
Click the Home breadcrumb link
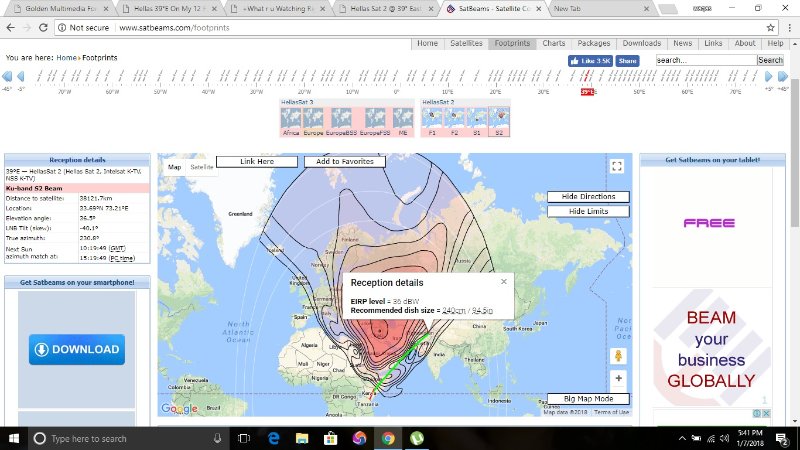(x=65, y=58)
